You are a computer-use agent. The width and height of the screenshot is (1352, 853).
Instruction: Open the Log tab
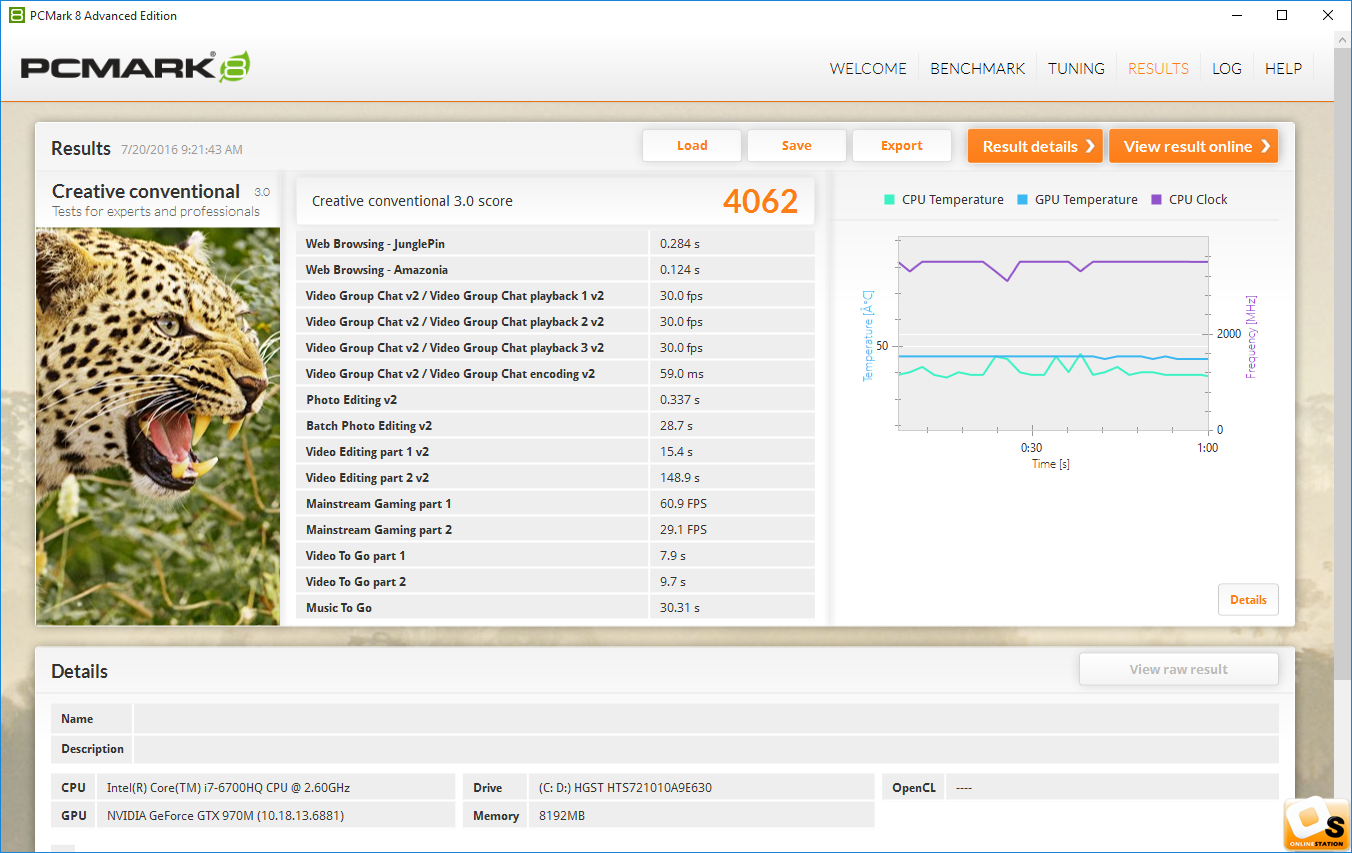pos(1226,69)
